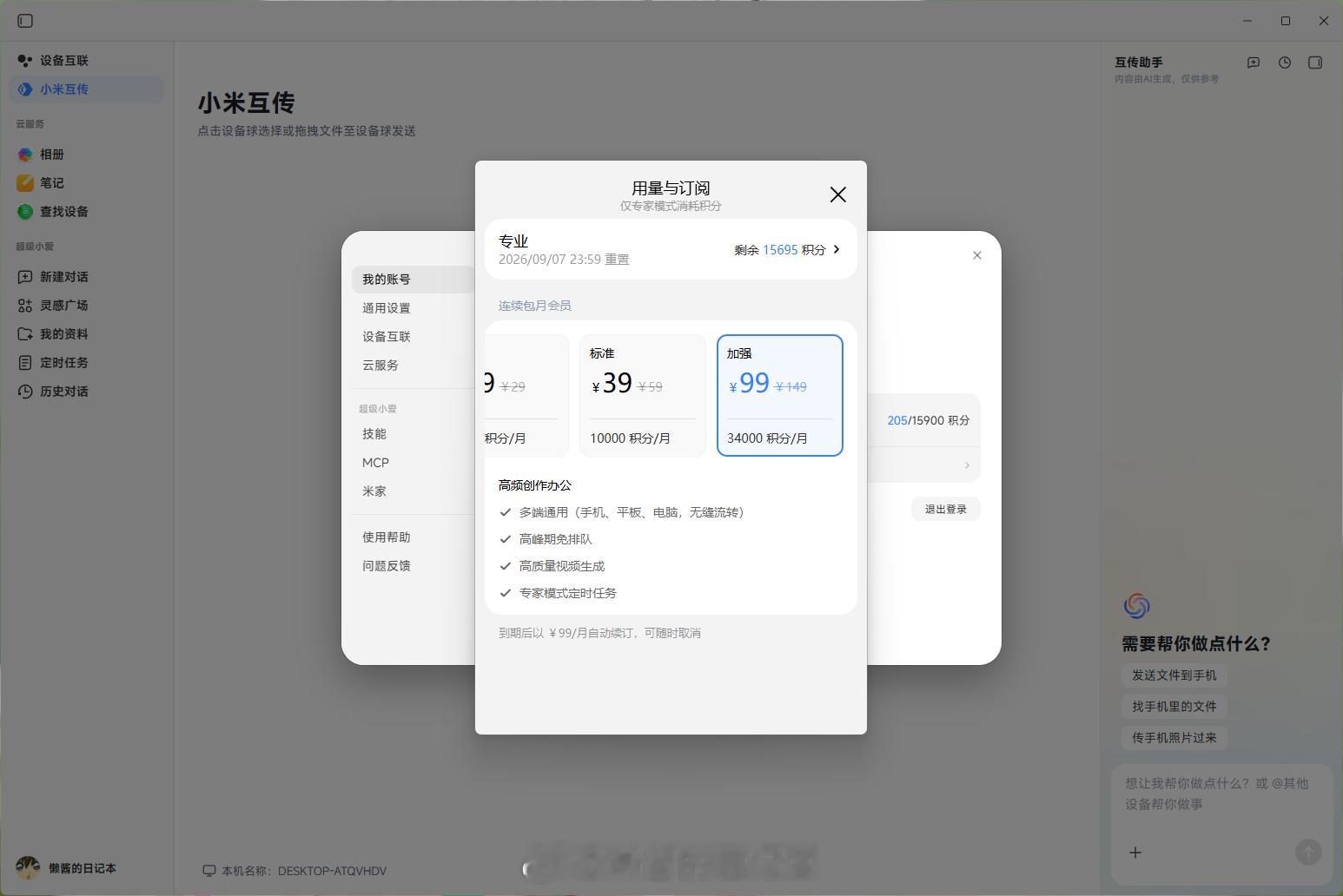Image resolution: width=1343 pixels, height=896 pixels.
Task: Open 定时任务 in the sidebar
Action: [87, 363]
